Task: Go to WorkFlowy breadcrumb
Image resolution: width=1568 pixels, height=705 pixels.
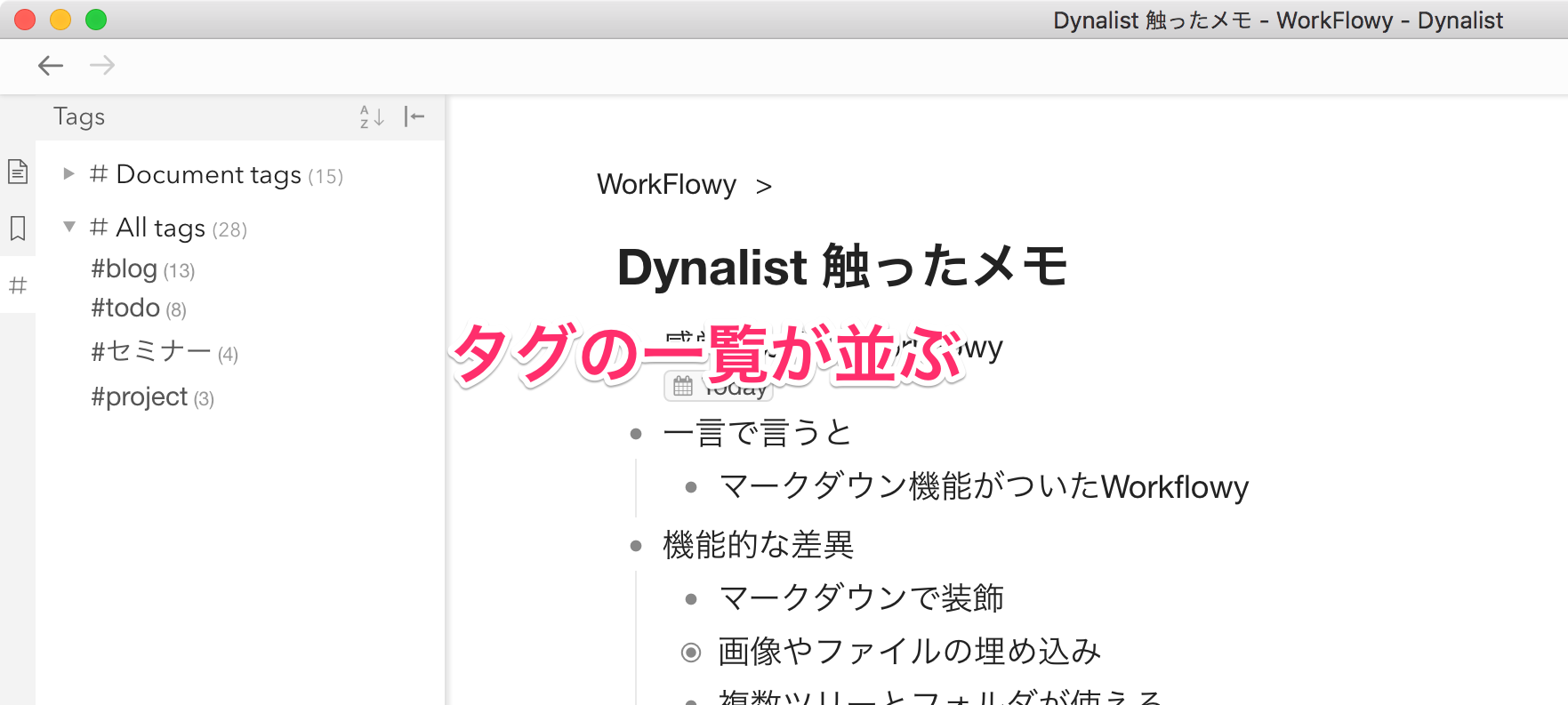Action: click(x=666, y=185)
